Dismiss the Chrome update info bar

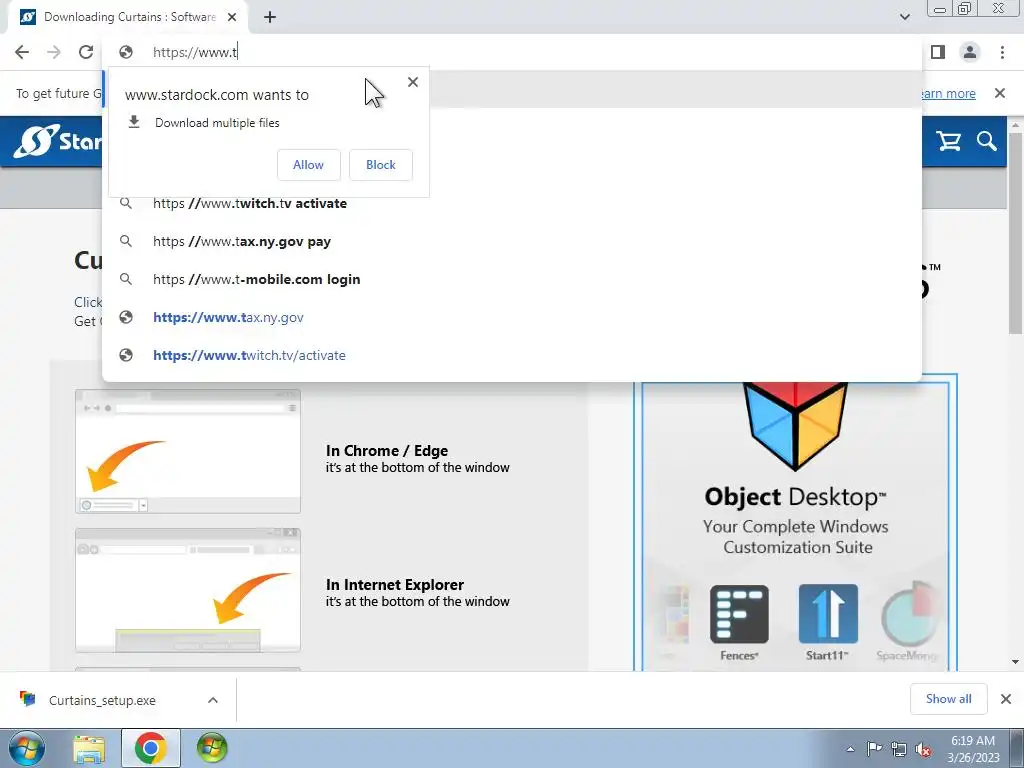(1000, 93)
